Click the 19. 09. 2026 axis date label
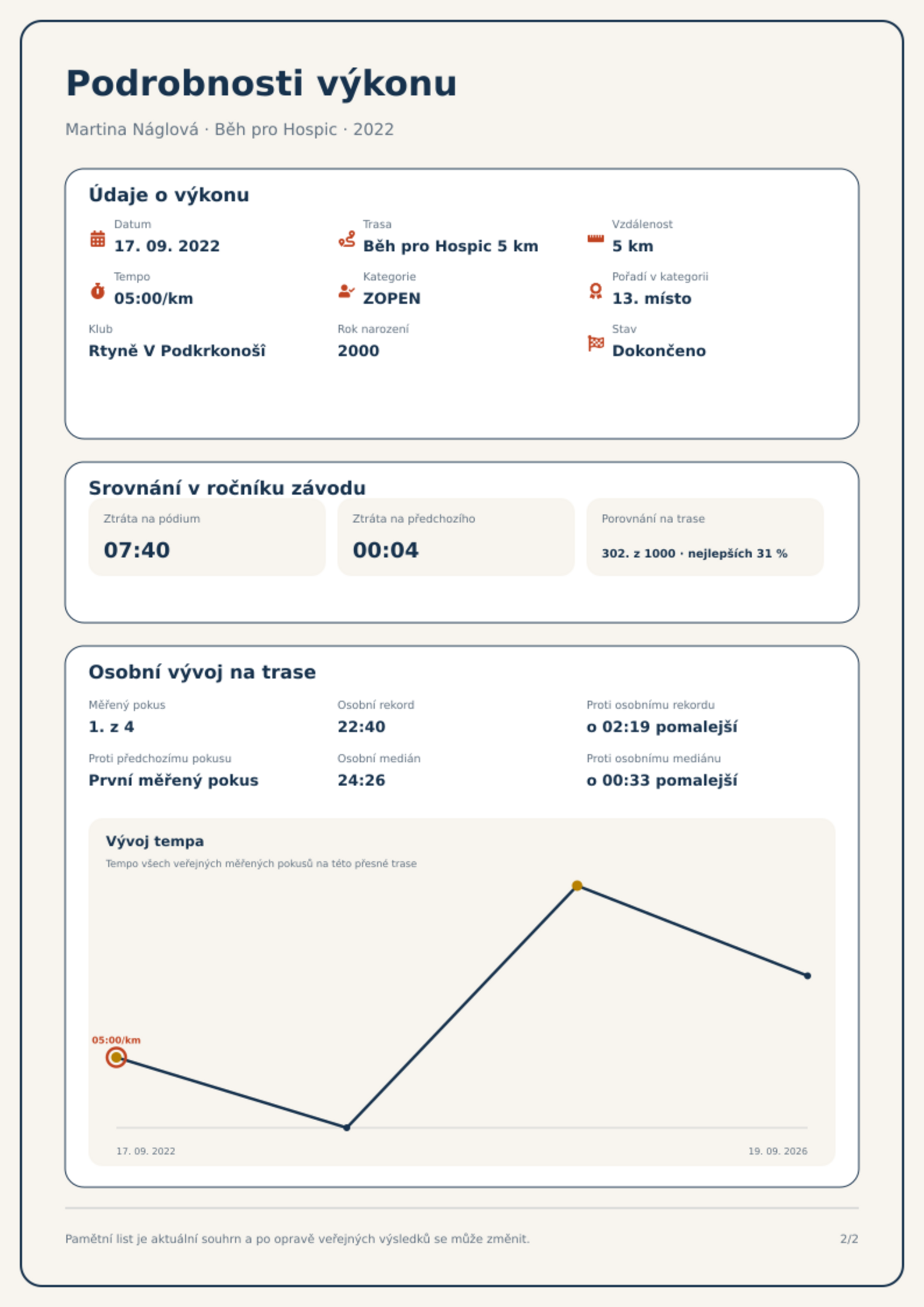 [x=778, y=1151]
